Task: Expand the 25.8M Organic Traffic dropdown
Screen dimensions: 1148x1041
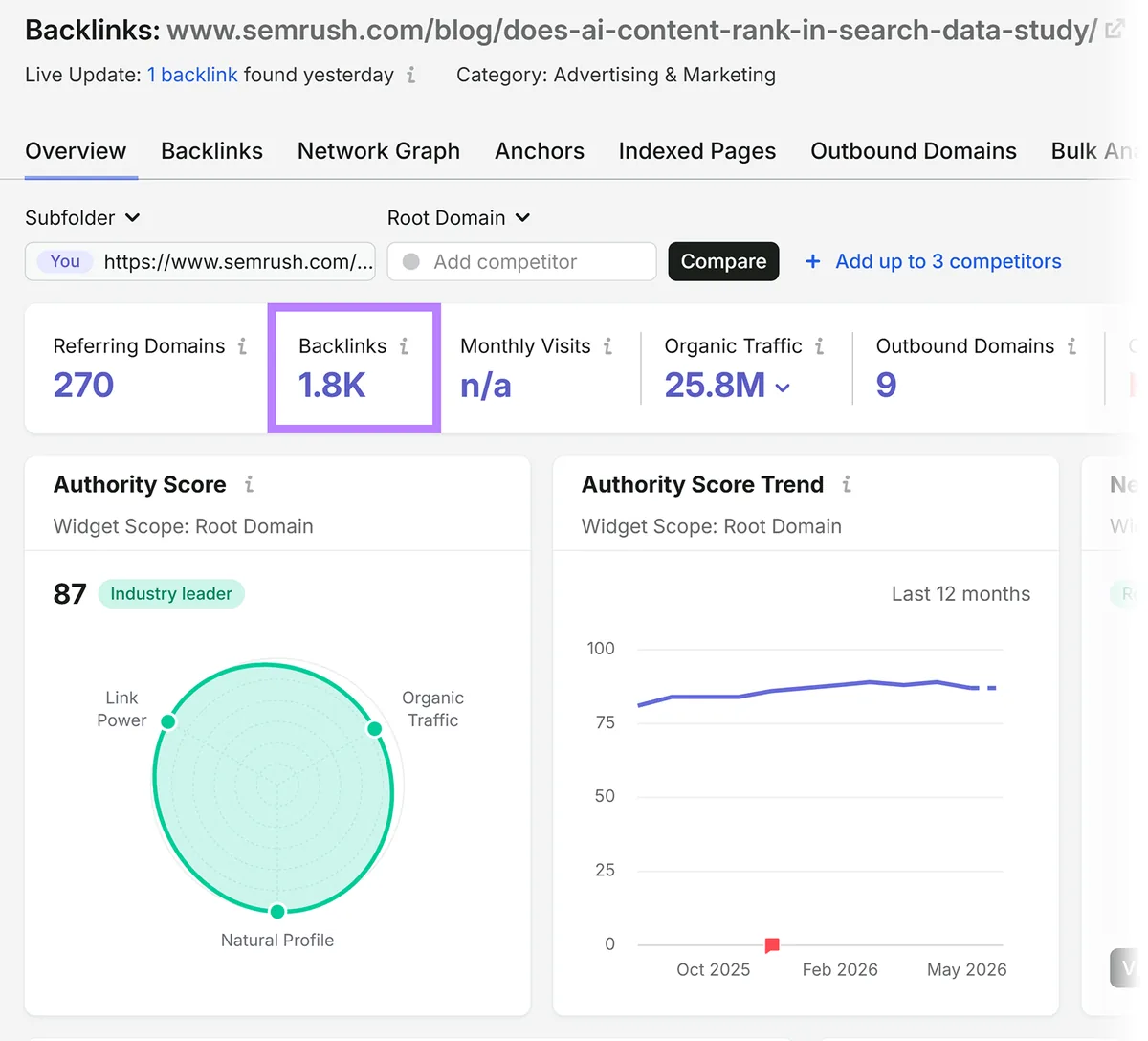Action: pyautogui.click(x=783, y=388)
